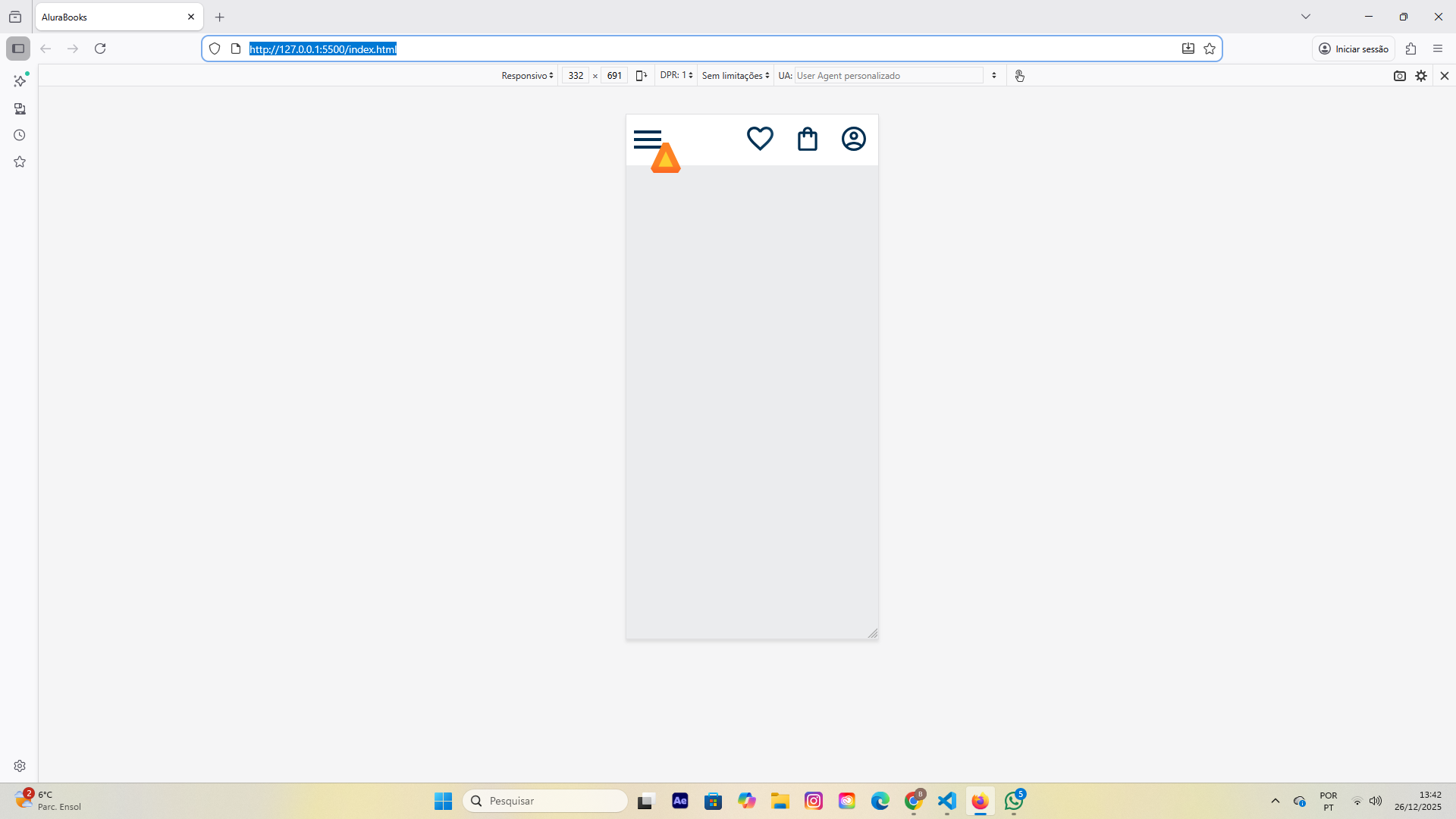Click the user profile icon
Screen dimensions: 1456x819
click(853, 139)
